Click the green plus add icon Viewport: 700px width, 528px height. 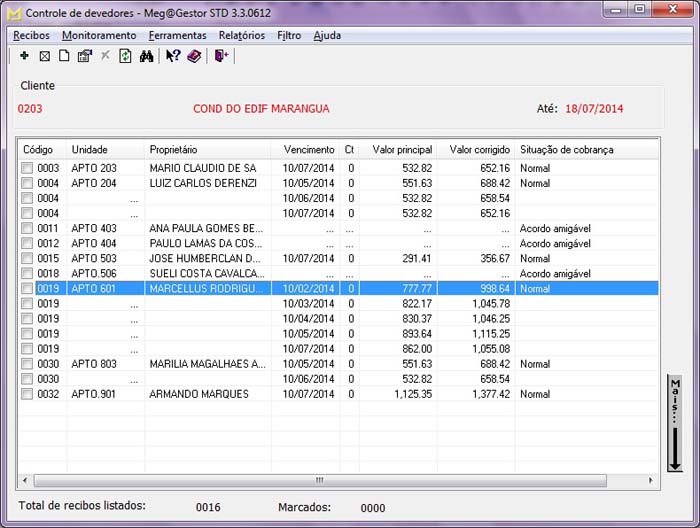point(24,57)
